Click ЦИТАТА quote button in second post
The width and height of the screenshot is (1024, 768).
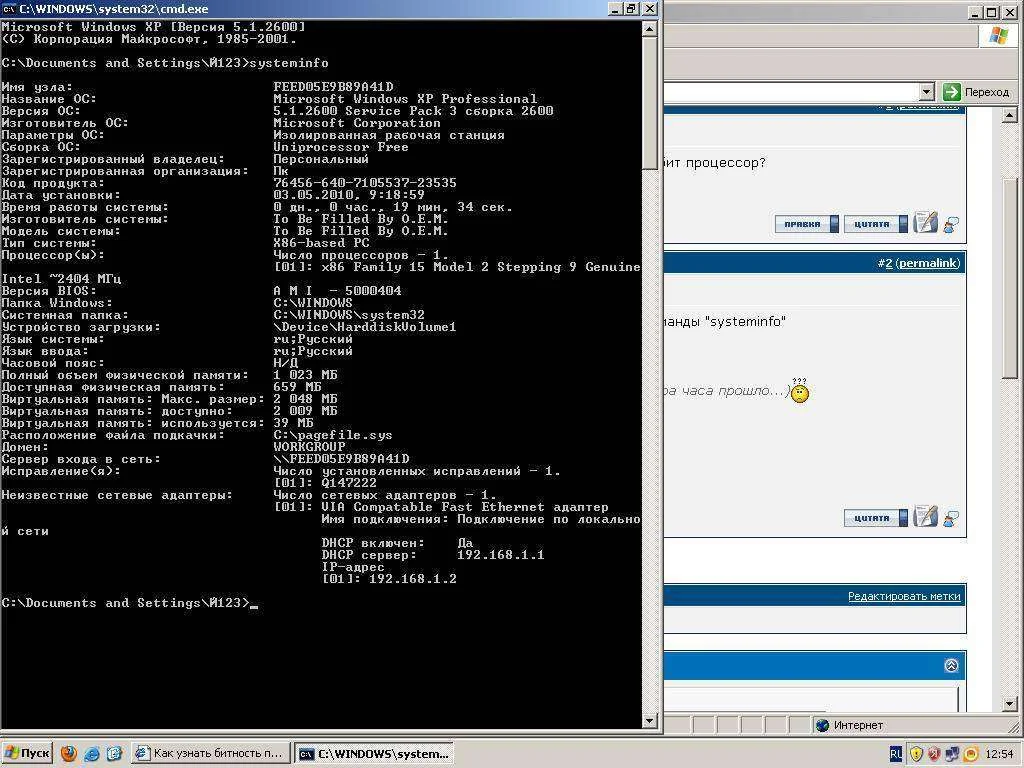[875, 518]
